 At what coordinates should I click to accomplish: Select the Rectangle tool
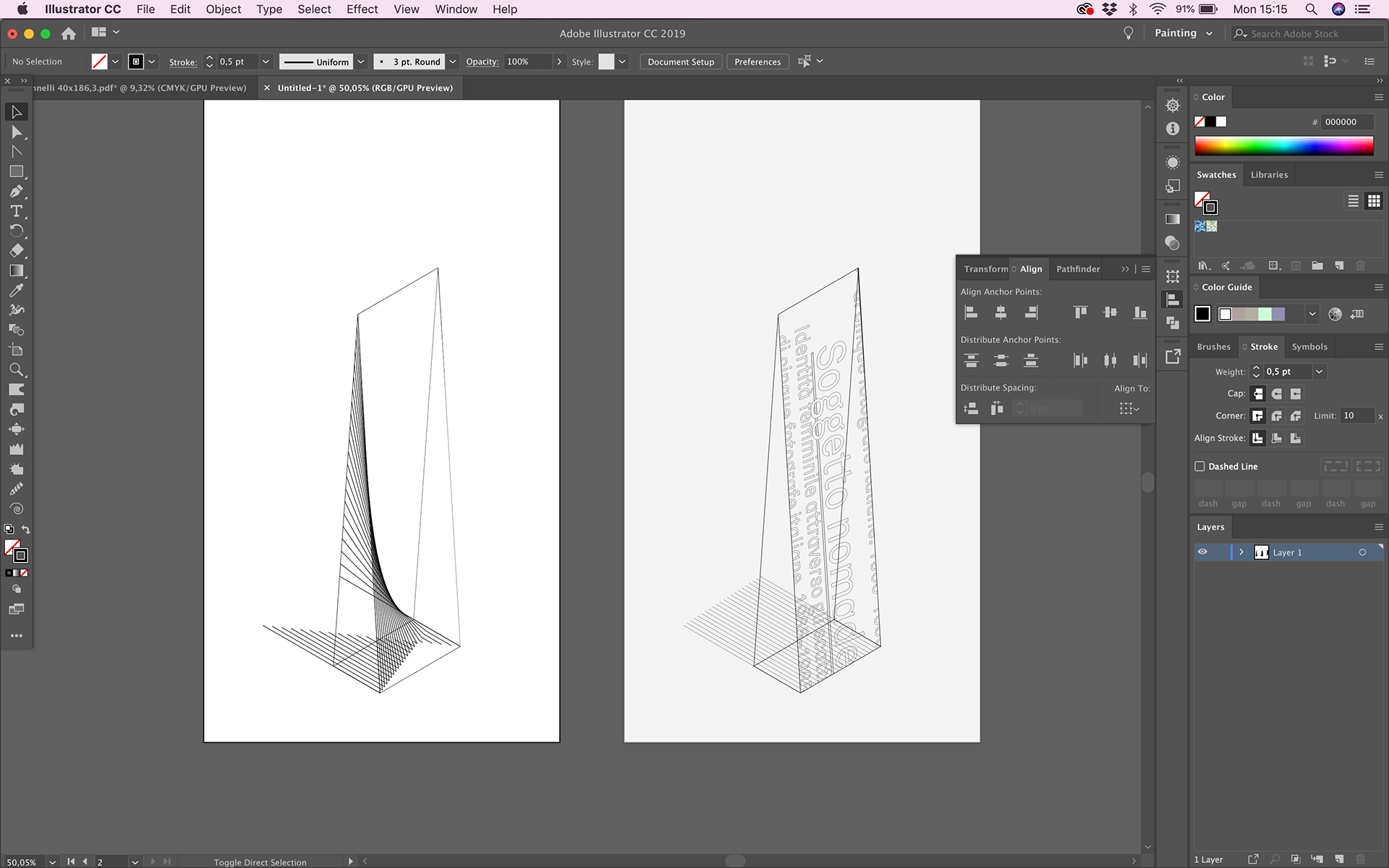click(x=16, y=171)
